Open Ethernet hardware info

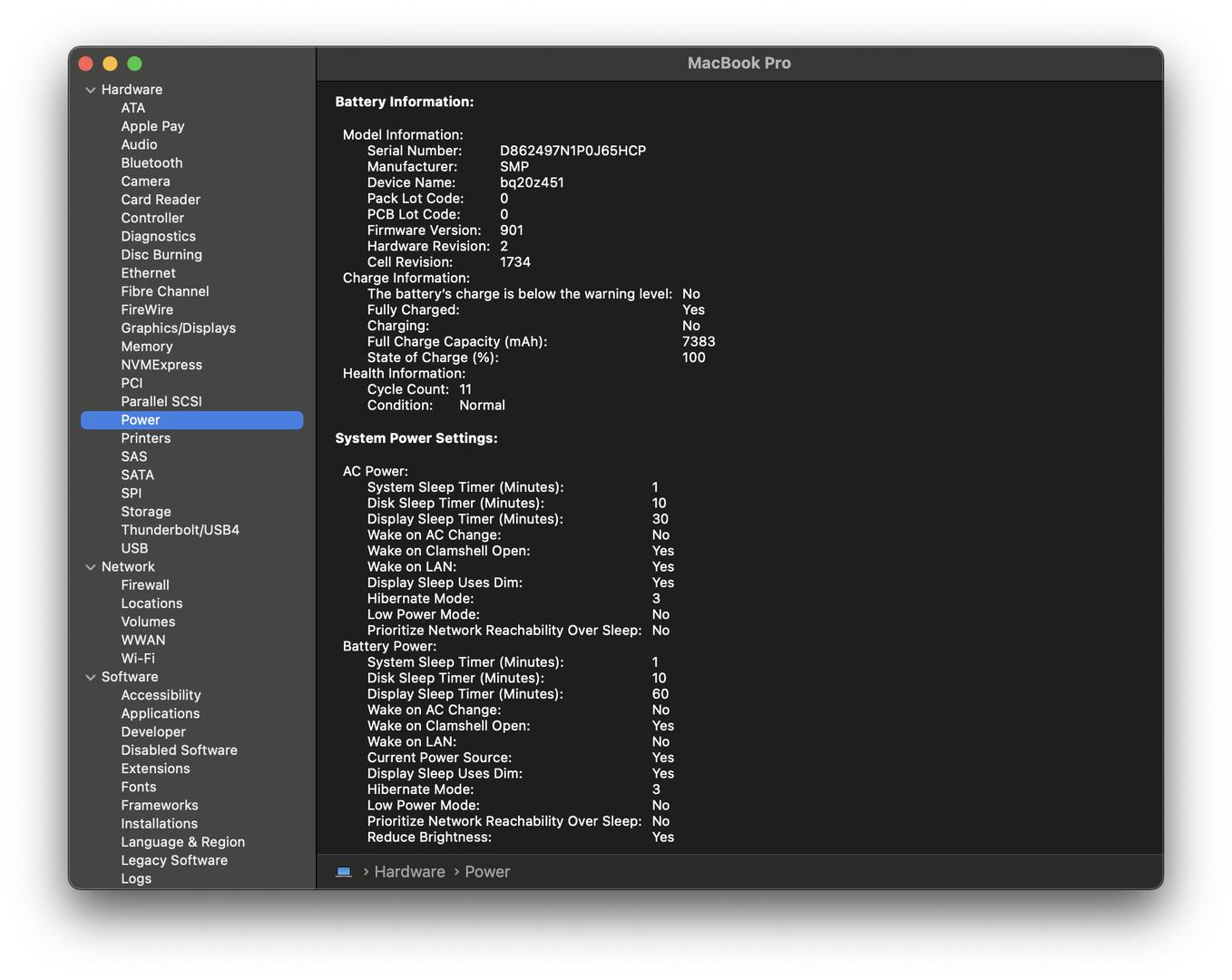(148, 273)
